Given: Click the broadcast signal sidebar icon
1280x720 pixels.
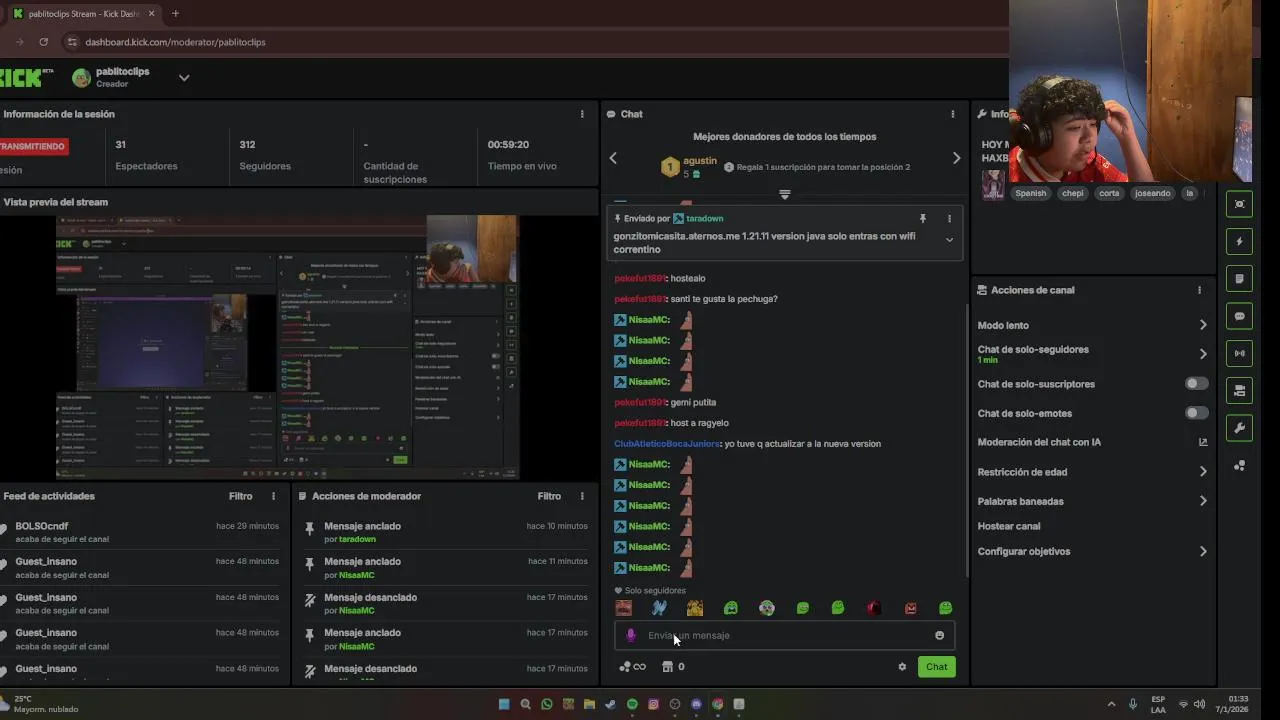Looking at the screenshot, I should coord(1240,353).
